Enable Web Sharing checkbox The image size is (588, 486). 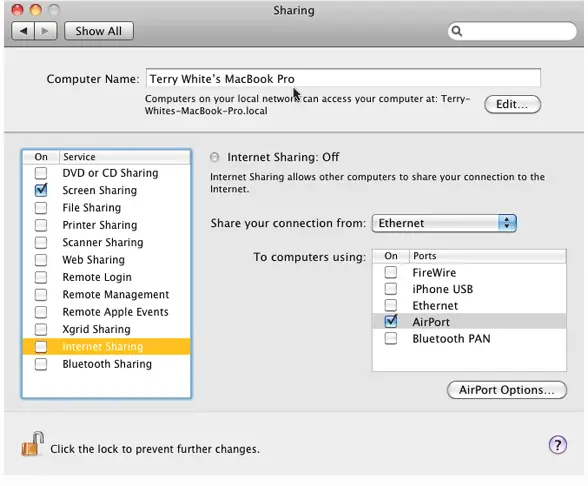(x=41, y=260)
